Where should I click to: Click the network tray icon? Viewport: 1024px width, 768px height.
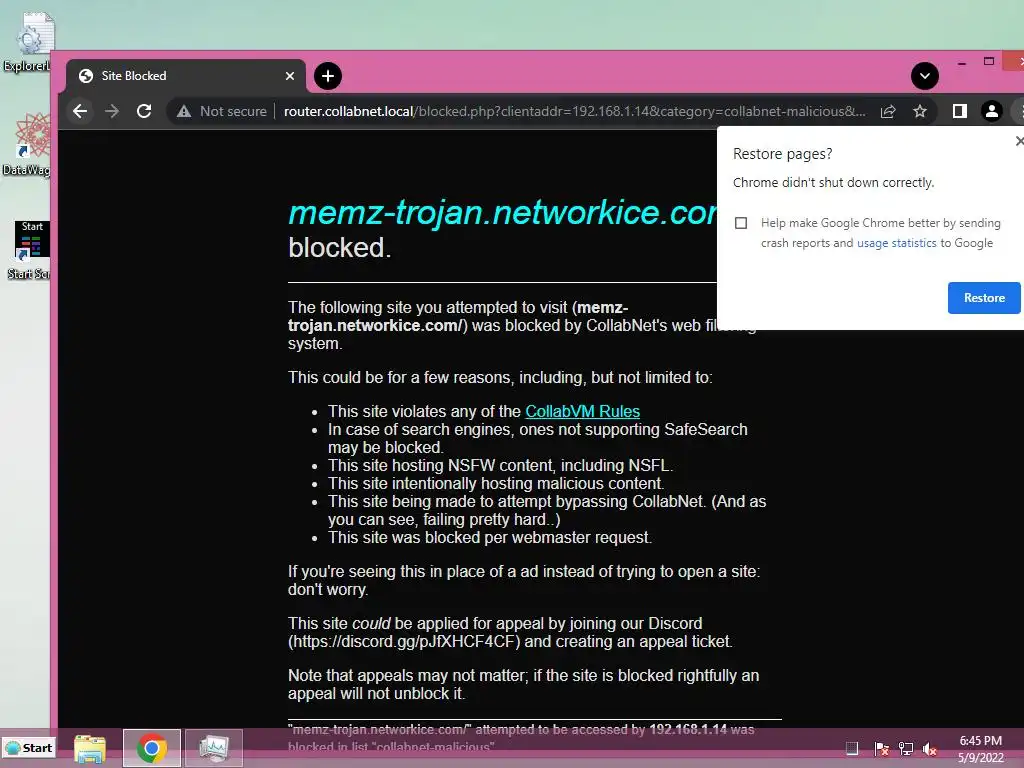click(x=906, y=748)
